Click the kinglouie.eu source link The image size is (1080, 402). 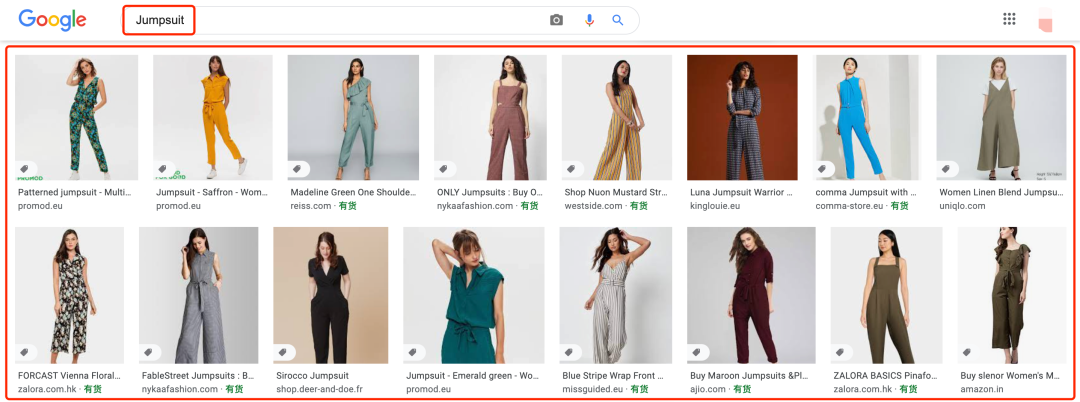(714, 206)
